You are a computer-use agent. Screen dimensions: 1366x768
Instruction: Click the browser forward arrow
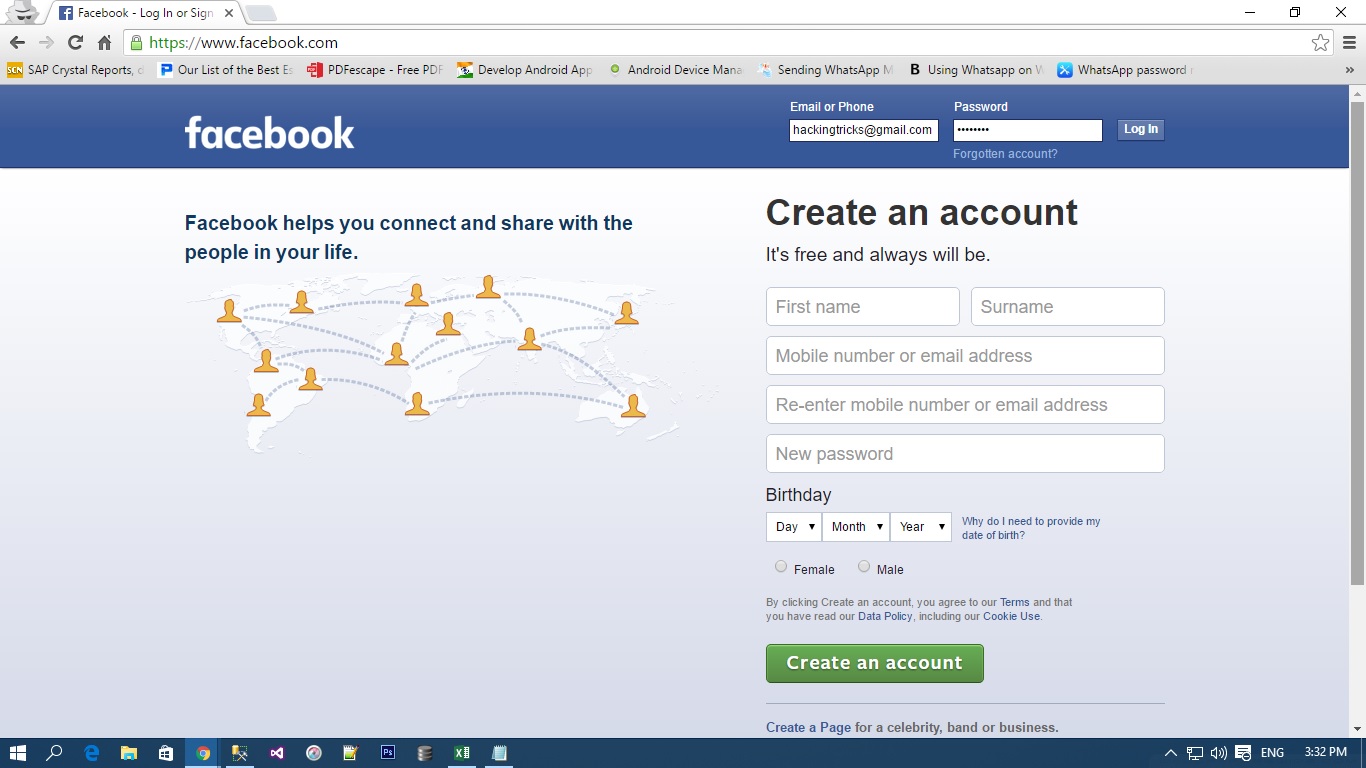46,43
